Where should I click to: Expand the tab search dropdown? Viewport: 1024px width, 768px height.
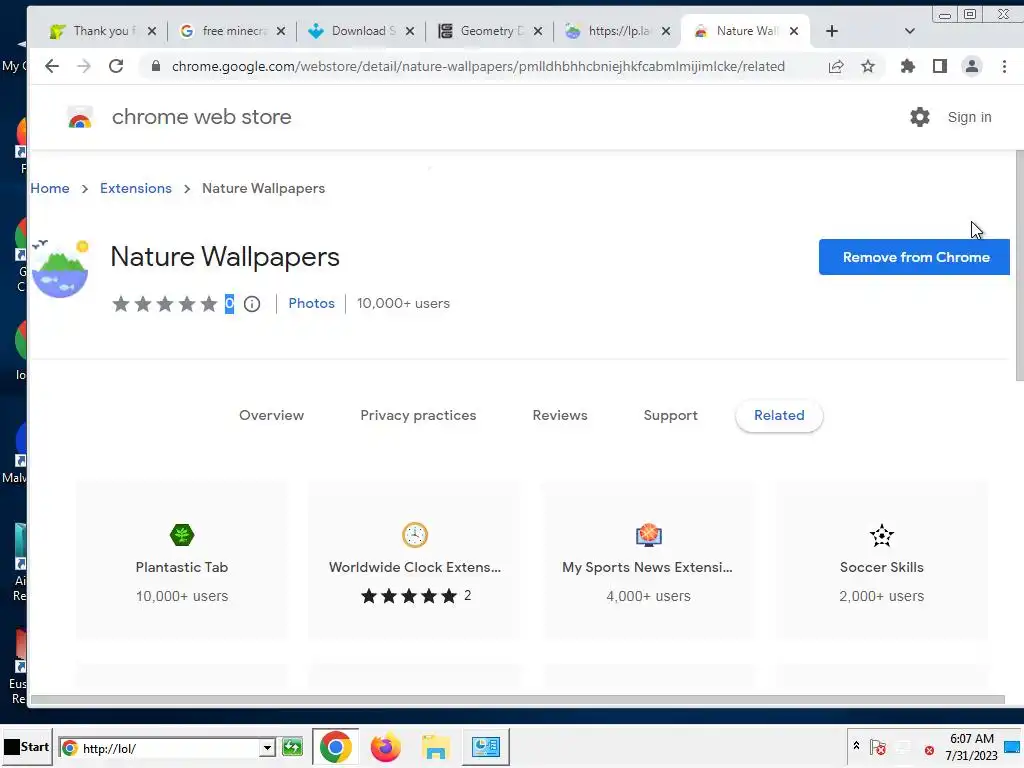(x=910, y=31)
